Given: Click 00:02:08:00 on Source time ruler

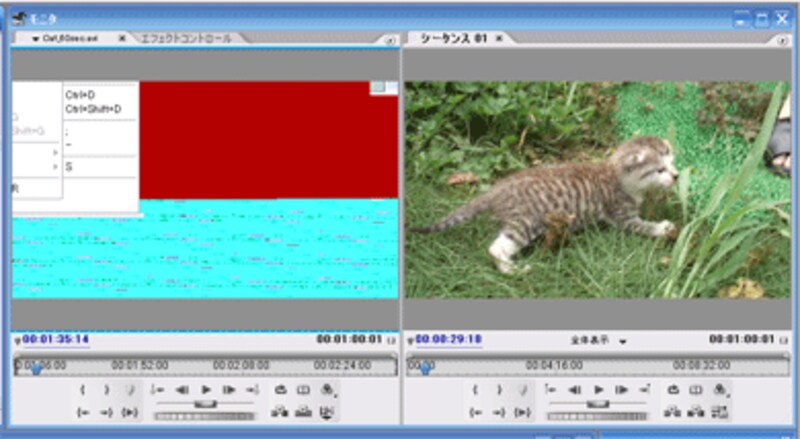Looking at the screenshot, I should [x=241, y=365].
